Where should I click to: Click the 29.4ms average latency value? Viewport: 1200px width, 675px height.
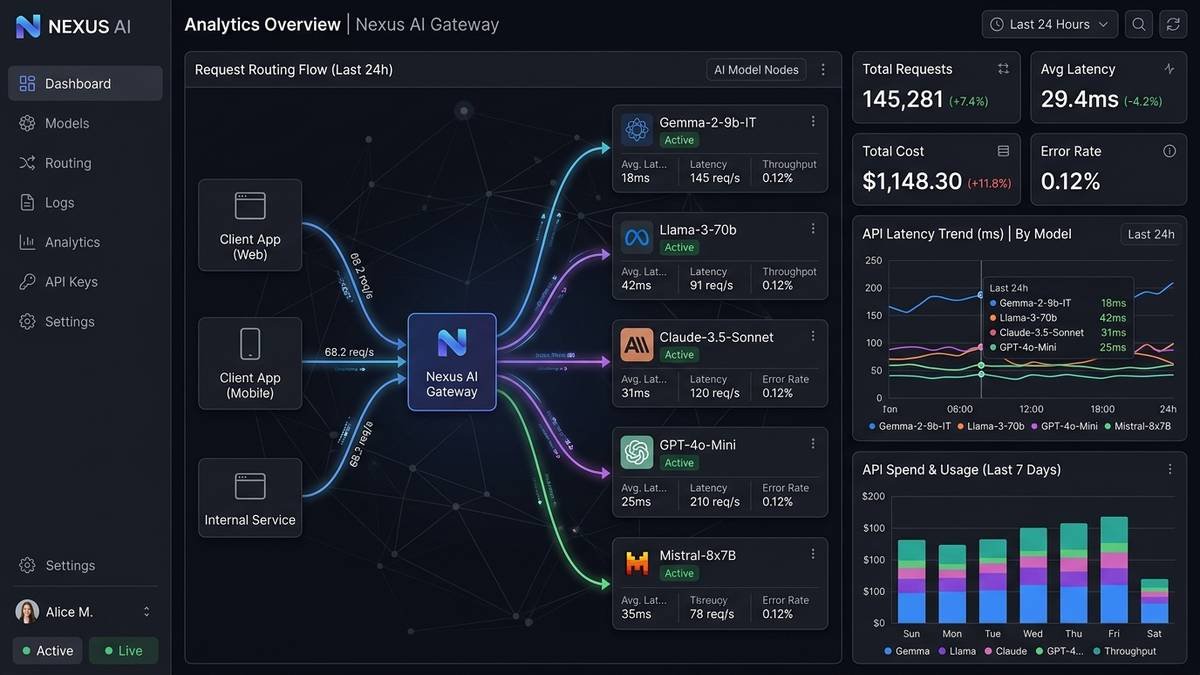1080,99
